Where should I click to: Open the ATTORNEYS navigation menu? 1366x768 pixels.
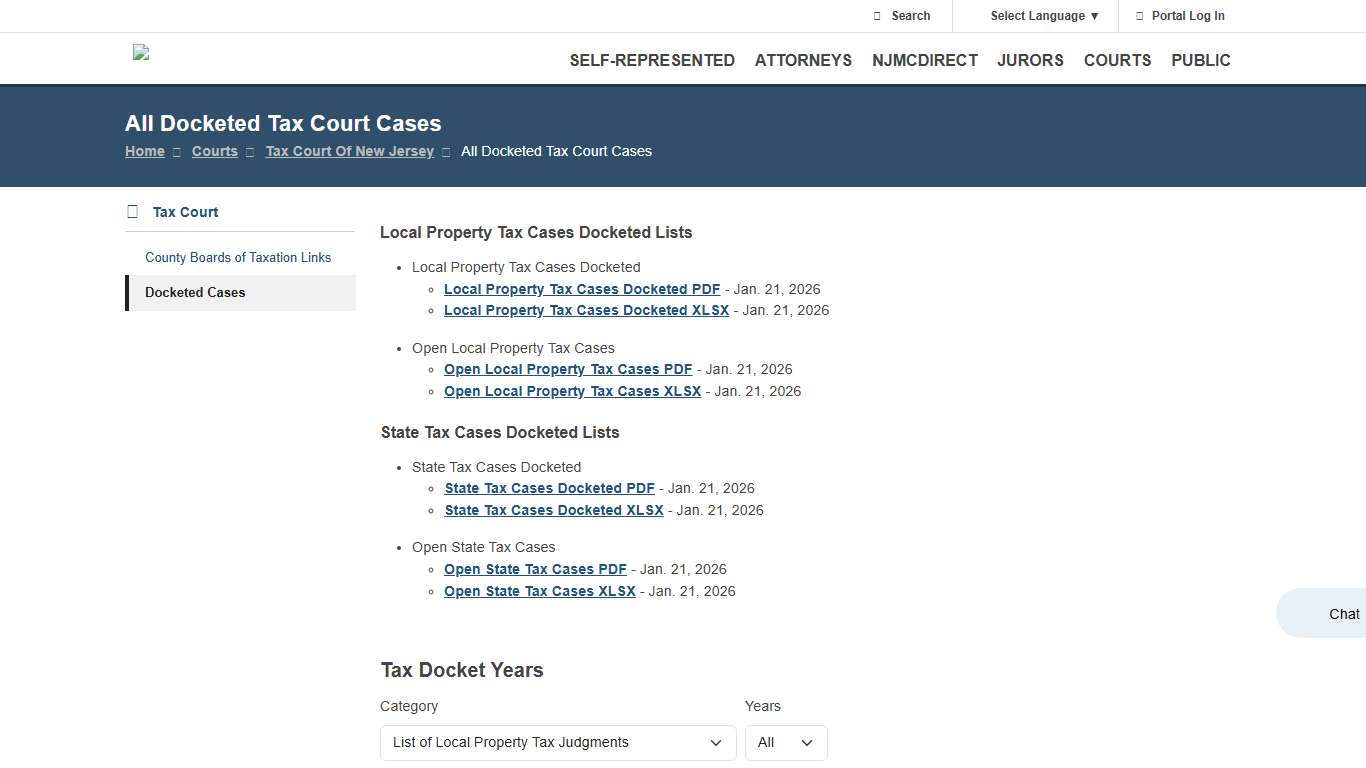tap(803, 60)
